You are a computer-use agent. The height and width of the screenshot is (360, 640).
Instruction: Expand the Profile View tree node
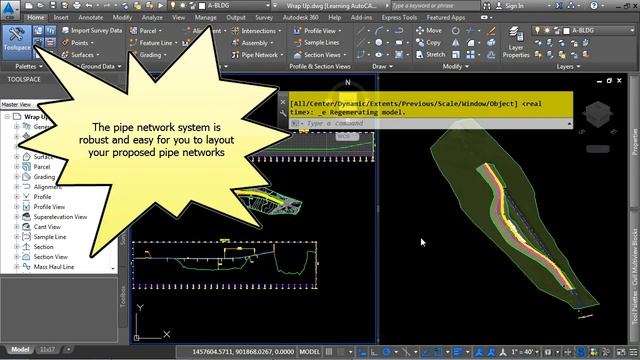(17, 207)
